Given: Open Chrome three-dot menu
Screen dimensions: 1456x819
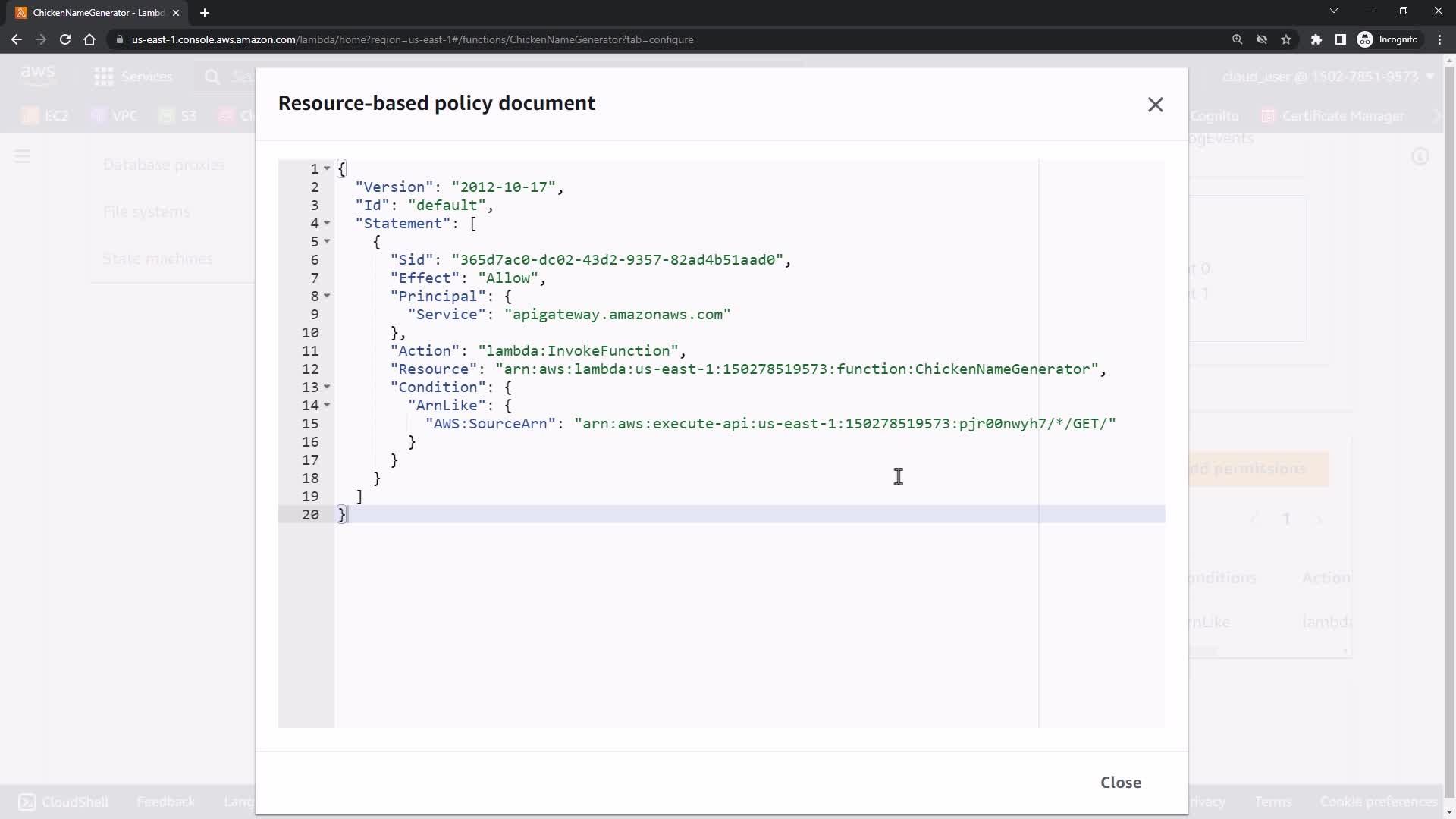Looking at the screenshot, I should click(x=1439, y=39).
